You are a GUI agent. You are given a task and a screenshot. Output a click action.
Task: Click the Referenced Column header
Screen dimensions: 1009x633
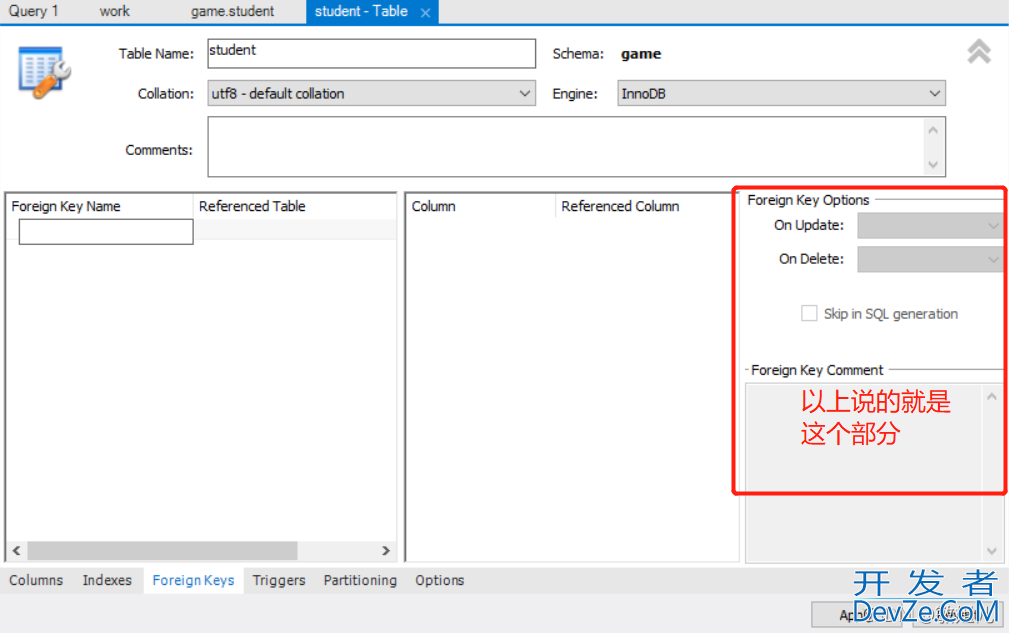tap(647, 206)
